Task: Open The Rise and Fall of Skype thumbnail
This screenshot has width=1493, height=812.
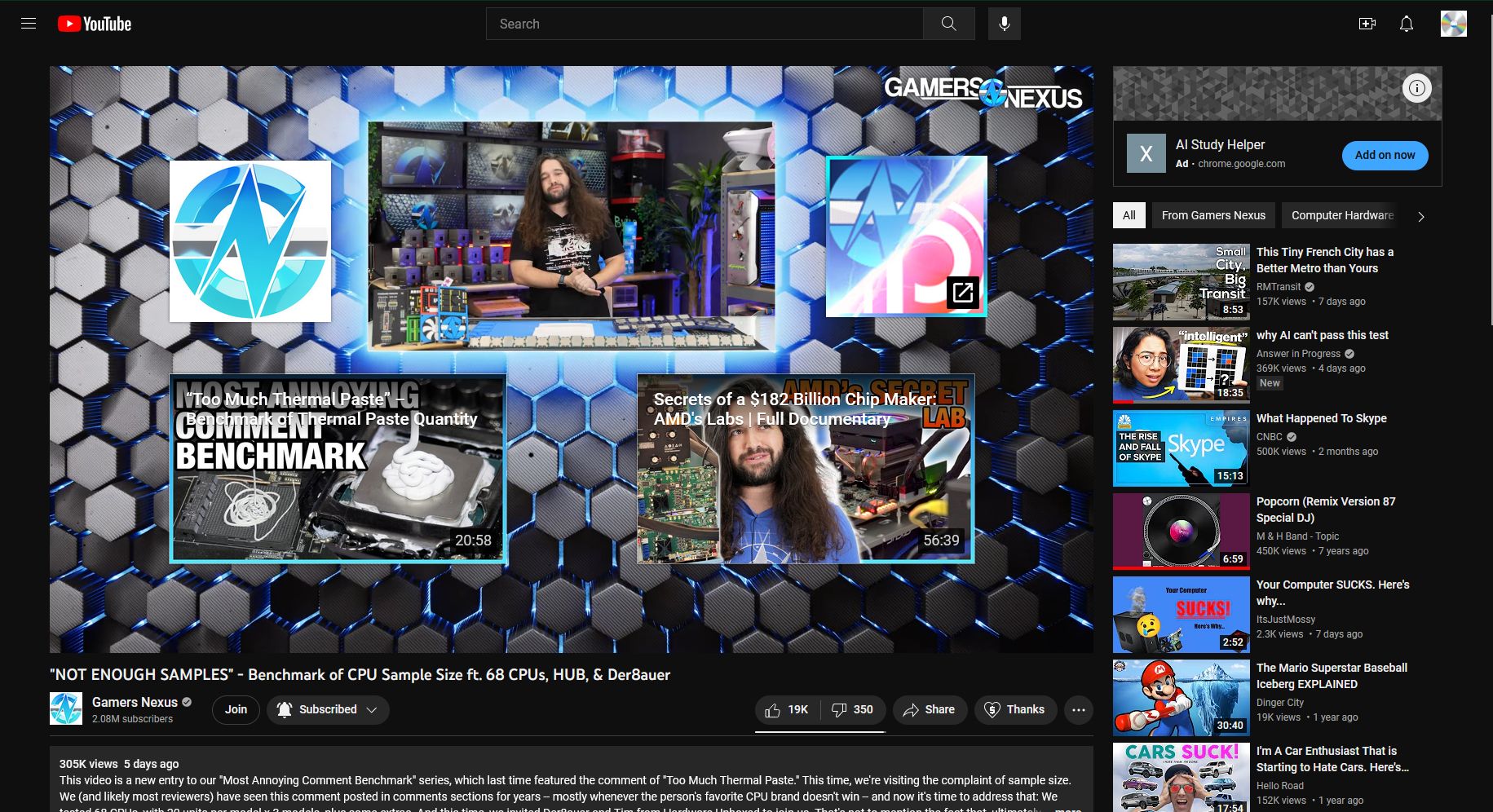Action: (1181, 448)
